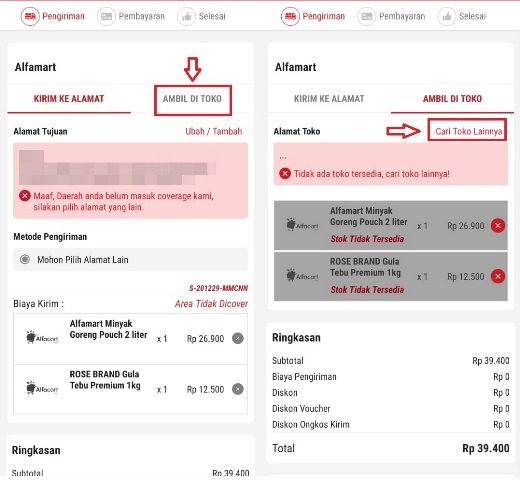Viewport: 520px width, 480px height.
Task: Remove out-of-stock Minyak Goreng item with red X
Action: pyautogui.click(x=498, y=226)
